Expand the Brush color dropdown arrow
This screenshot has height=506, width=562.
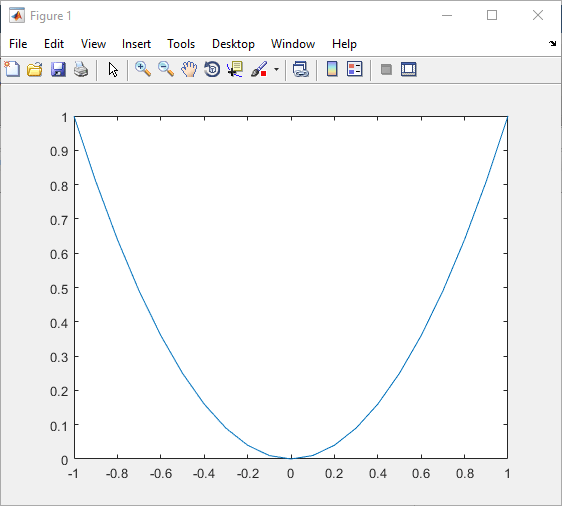(276, 69)
